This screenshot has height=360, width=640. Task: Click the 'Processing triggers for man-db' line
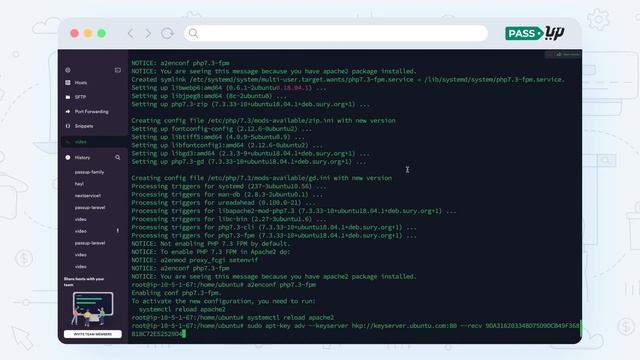[227, 195]
